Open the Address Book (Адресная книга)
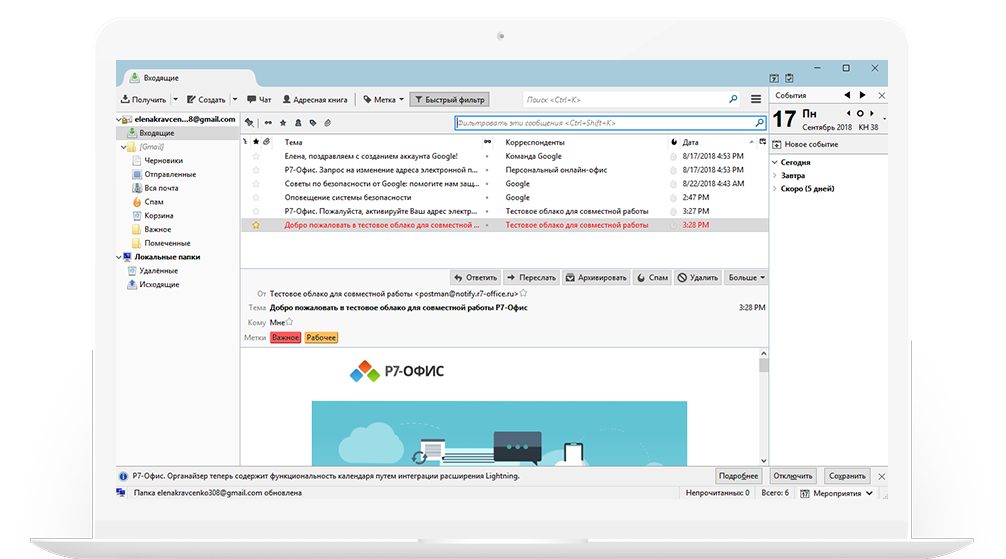Viewport: 1006px width, 559px height. pyautogui.click(x=315, y=100)
